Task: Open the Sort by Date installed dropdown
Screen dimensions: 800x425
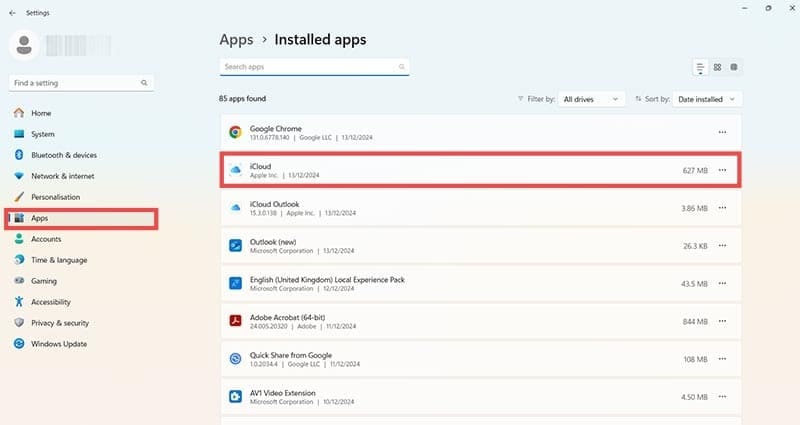Action: (707, 99)
